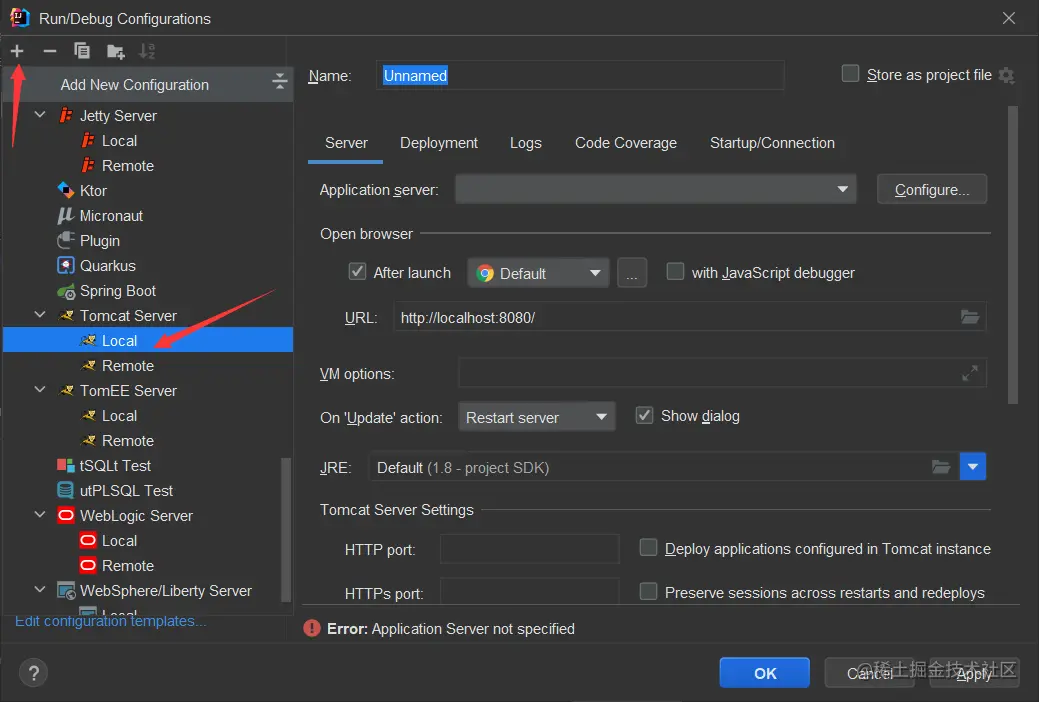Select Local under Tomcat Server

tap(148, 340)
